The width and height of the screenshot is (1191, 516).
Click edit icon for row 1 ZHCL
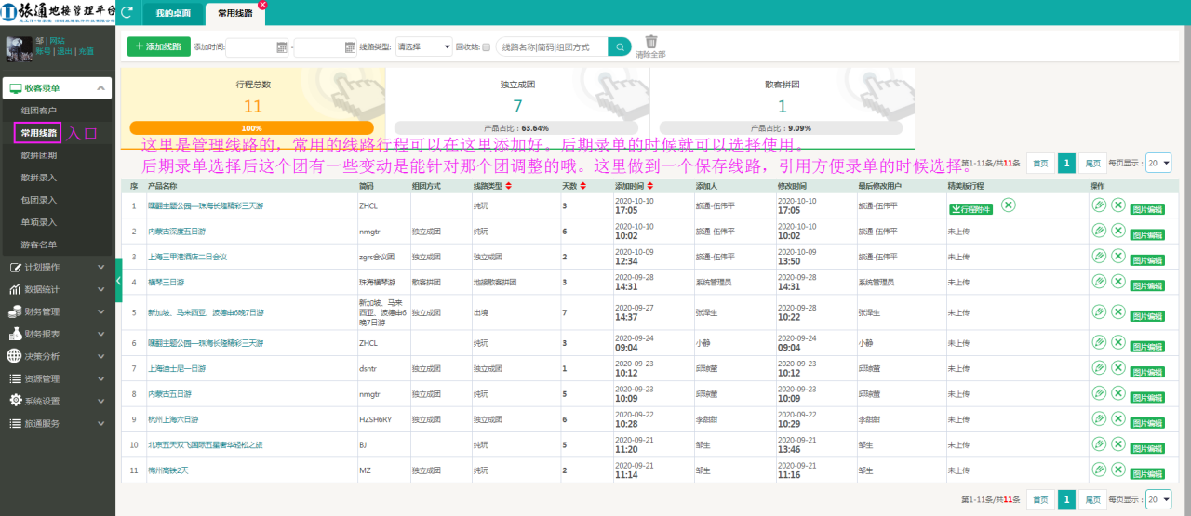point(1098,204)
